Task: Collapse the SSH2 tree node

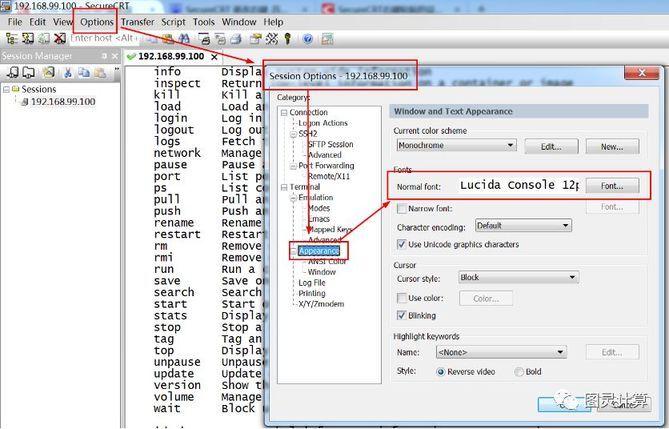Action: tap(293, 134)
